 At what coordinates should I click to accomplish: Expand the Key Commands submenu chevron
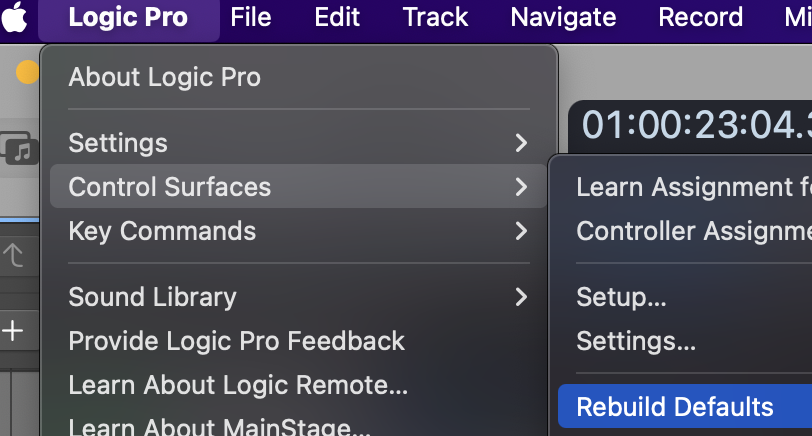tap(521, 231)
